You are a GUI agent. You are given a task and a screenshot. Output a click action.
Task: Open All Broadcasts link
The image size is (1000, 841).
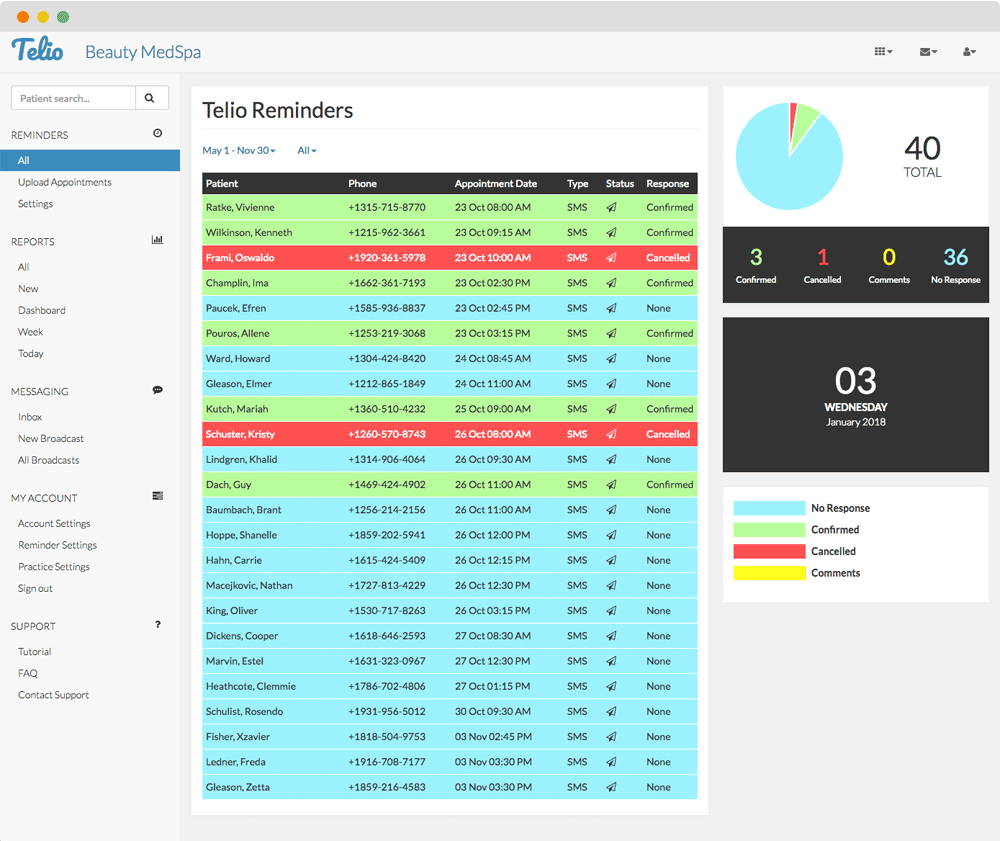point(48,460)
